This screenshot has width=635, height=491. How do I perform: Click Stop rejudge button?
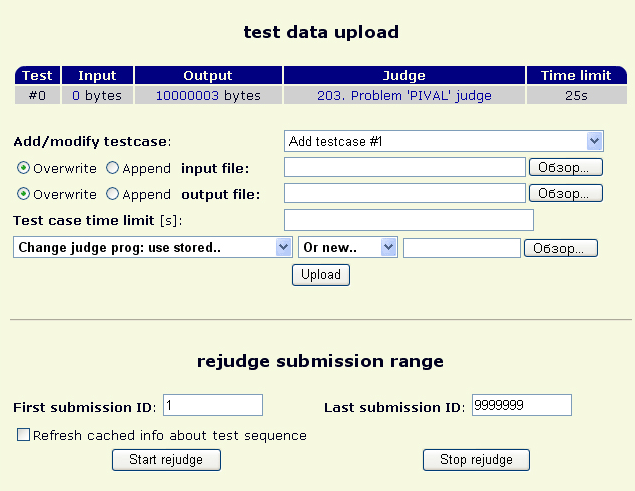tap(476, 460)
